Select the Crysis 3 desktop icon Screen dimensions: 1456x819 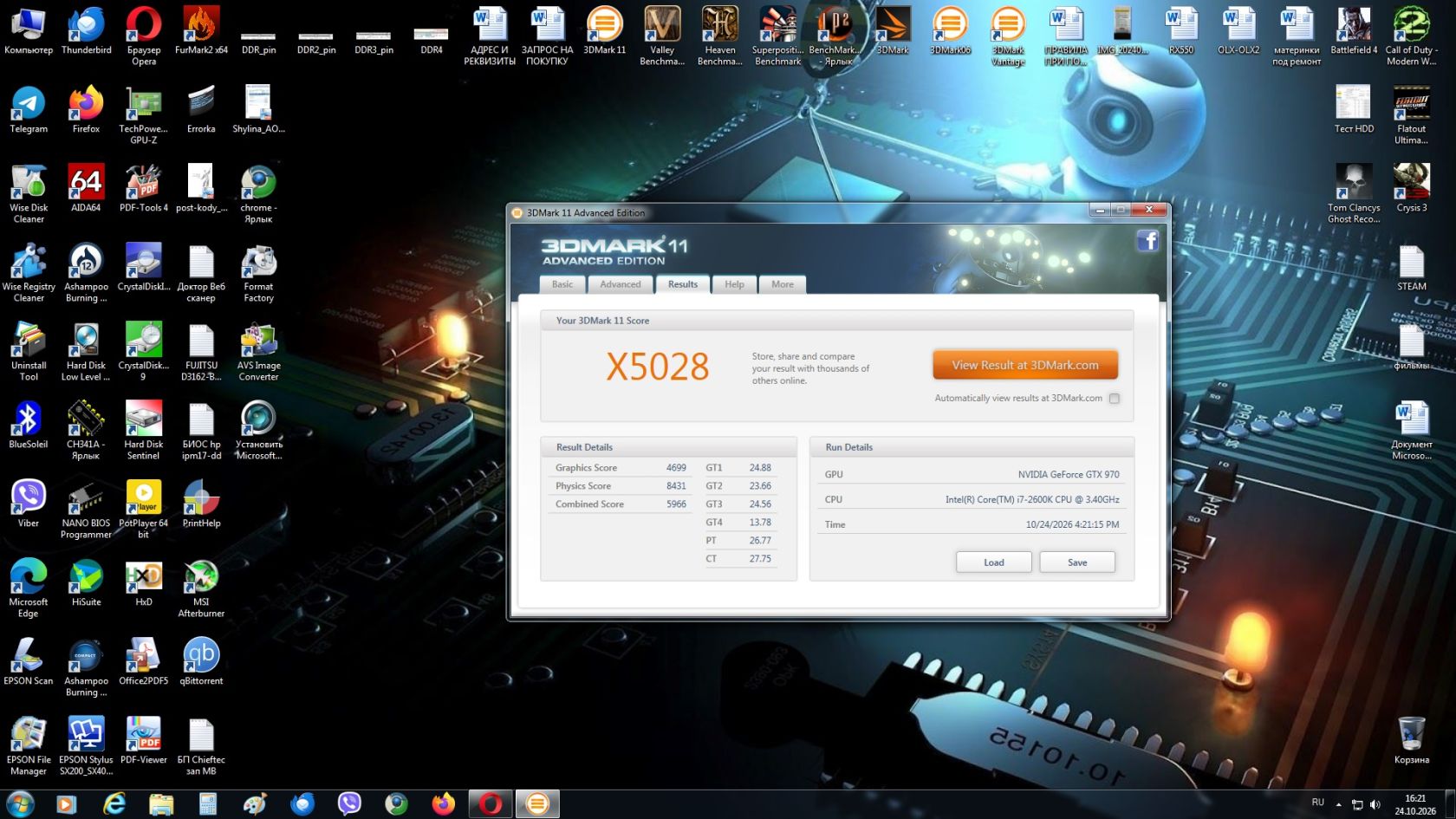point(1412,189)
